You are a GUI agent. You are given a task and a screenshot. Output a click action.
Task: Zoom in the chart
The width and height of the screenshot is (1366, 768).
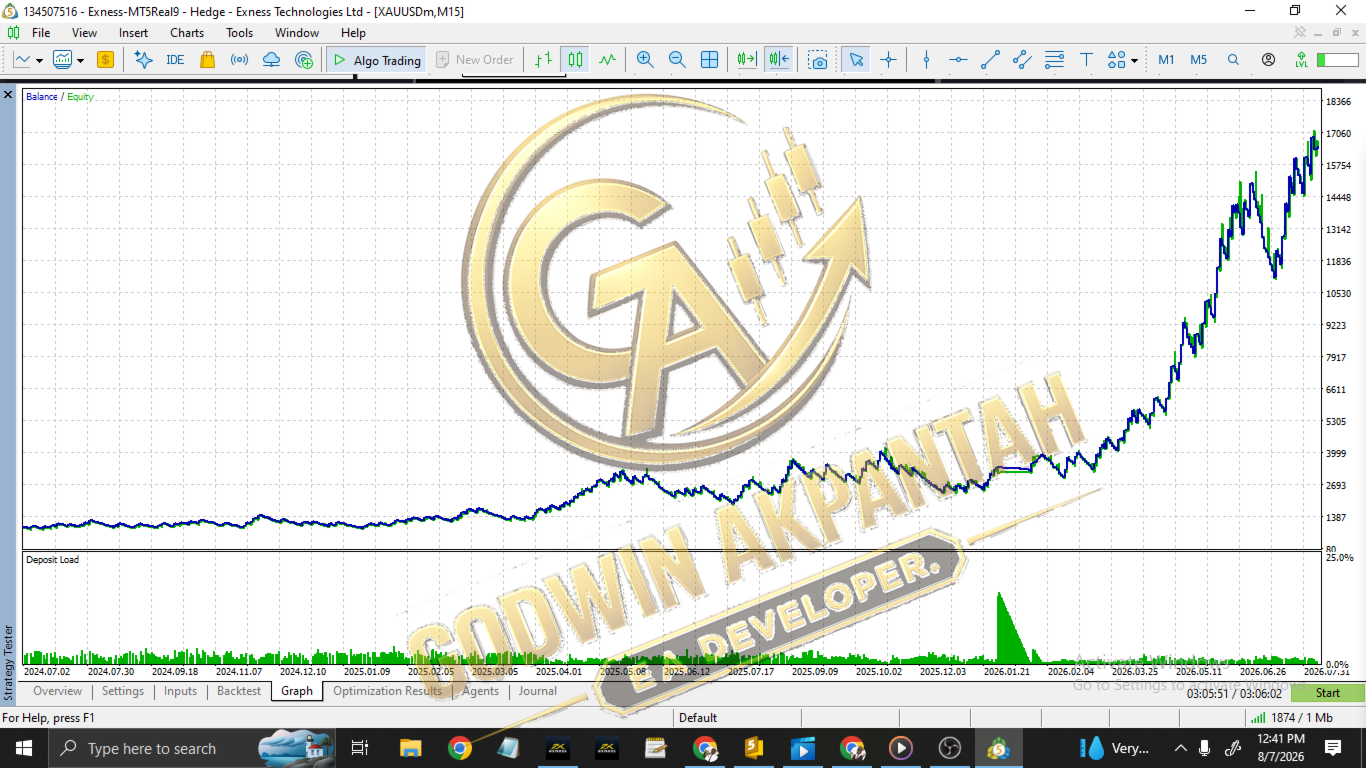pos(645,60)
